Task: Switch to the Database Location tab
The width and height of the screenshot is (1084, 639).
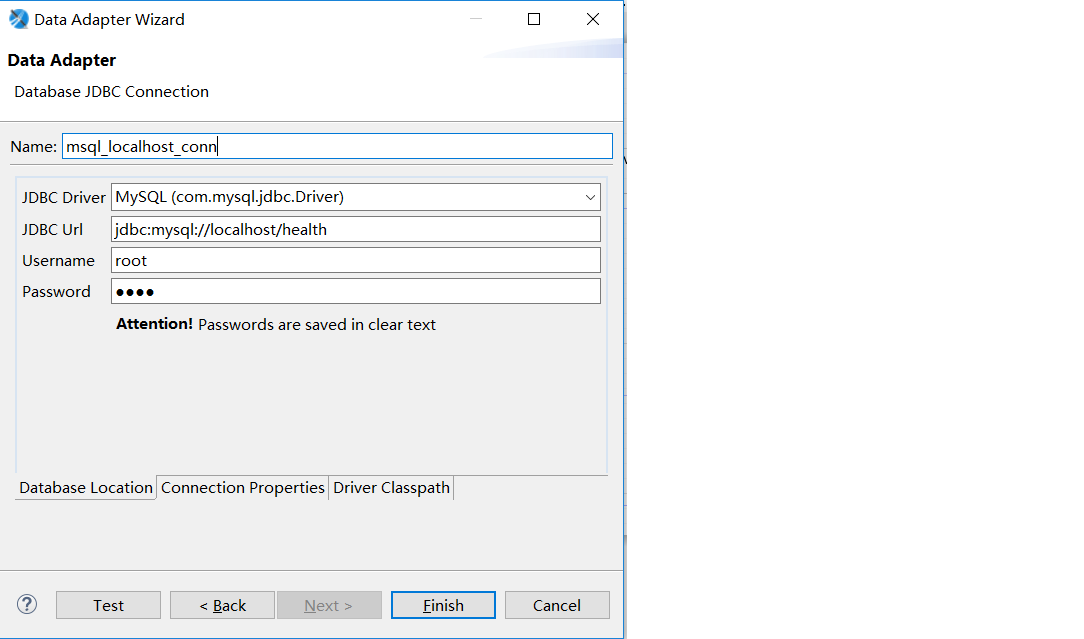Action: (86, 488)
